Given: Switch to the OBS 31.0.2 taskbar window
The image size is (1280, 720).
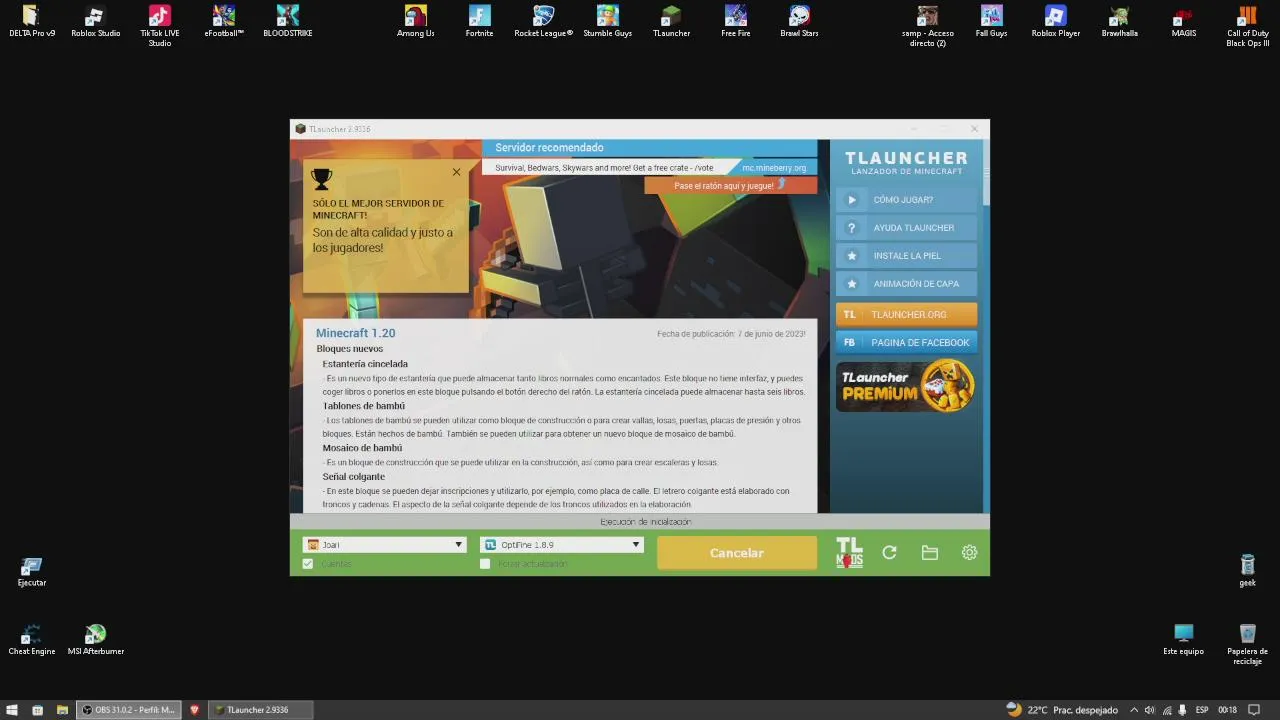Looking at the screenshot, I should click(x=129, y=710).
